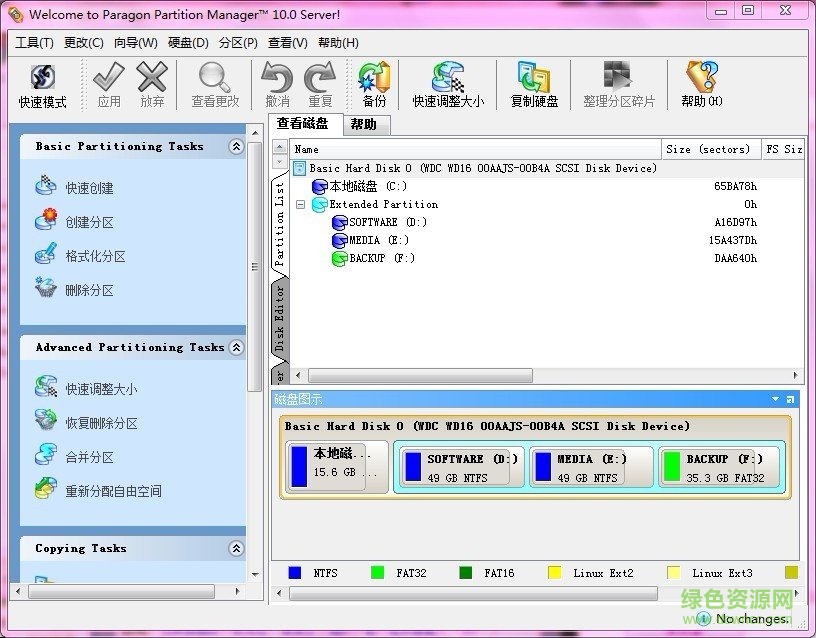Image resolution: width=816 pixels, height=638 pixels.
Task: Switch to the 帮助 tab
Action: [x=364, y=124]
